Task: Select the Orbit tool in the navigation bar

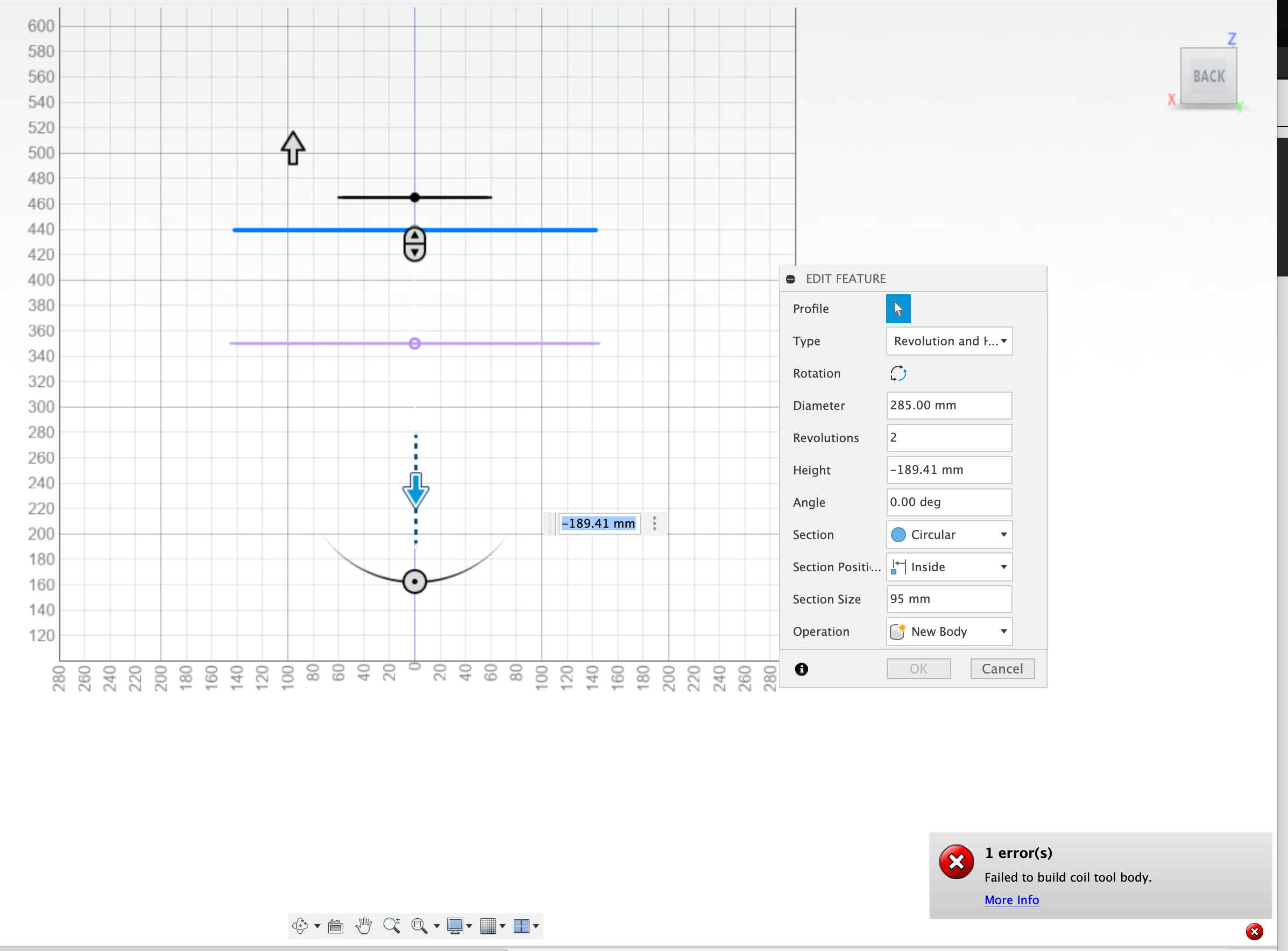Action: pyautogui.click(x=302, y=926)
